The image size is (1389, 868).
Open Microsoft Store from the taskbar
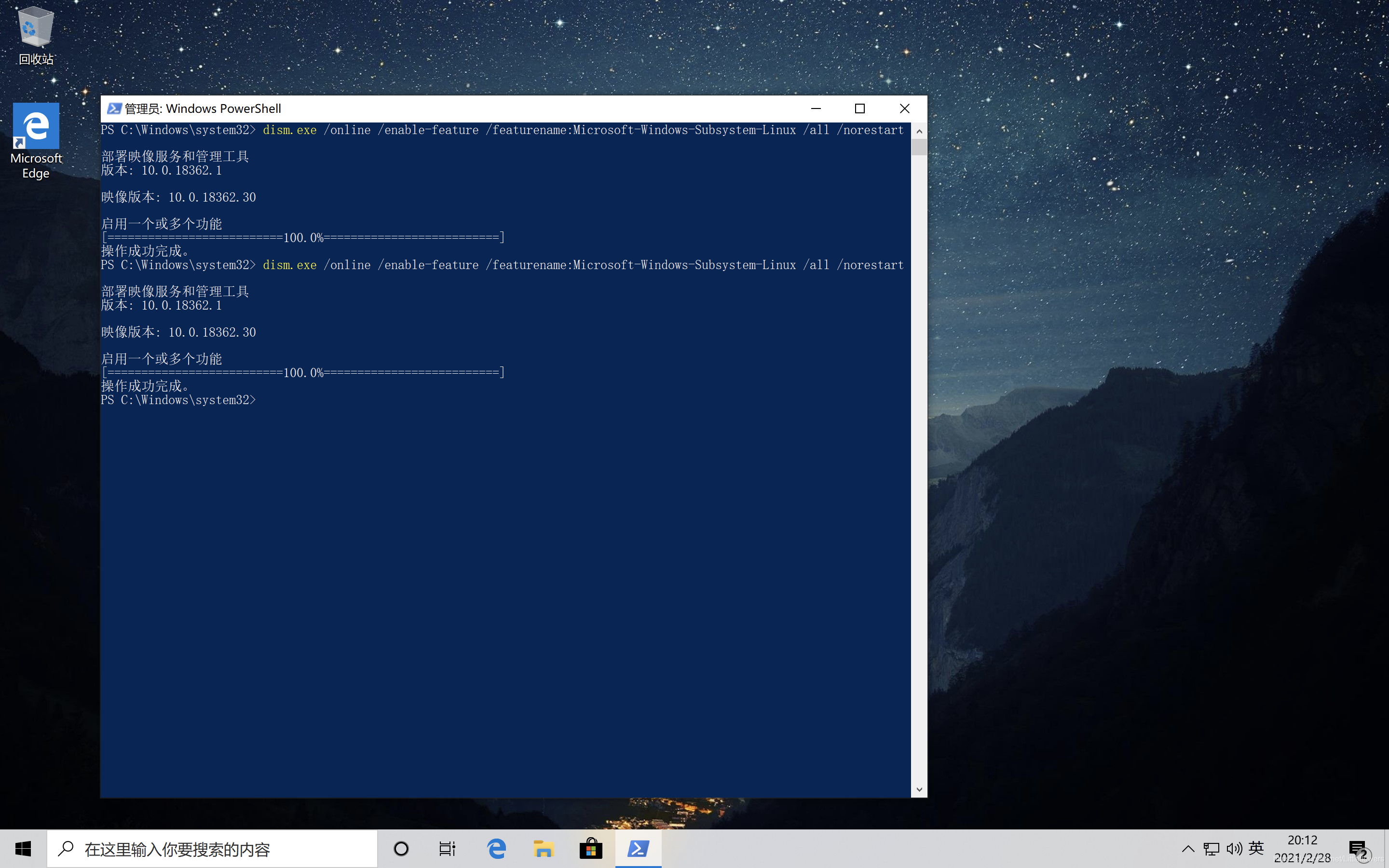(x=591, y=849)
